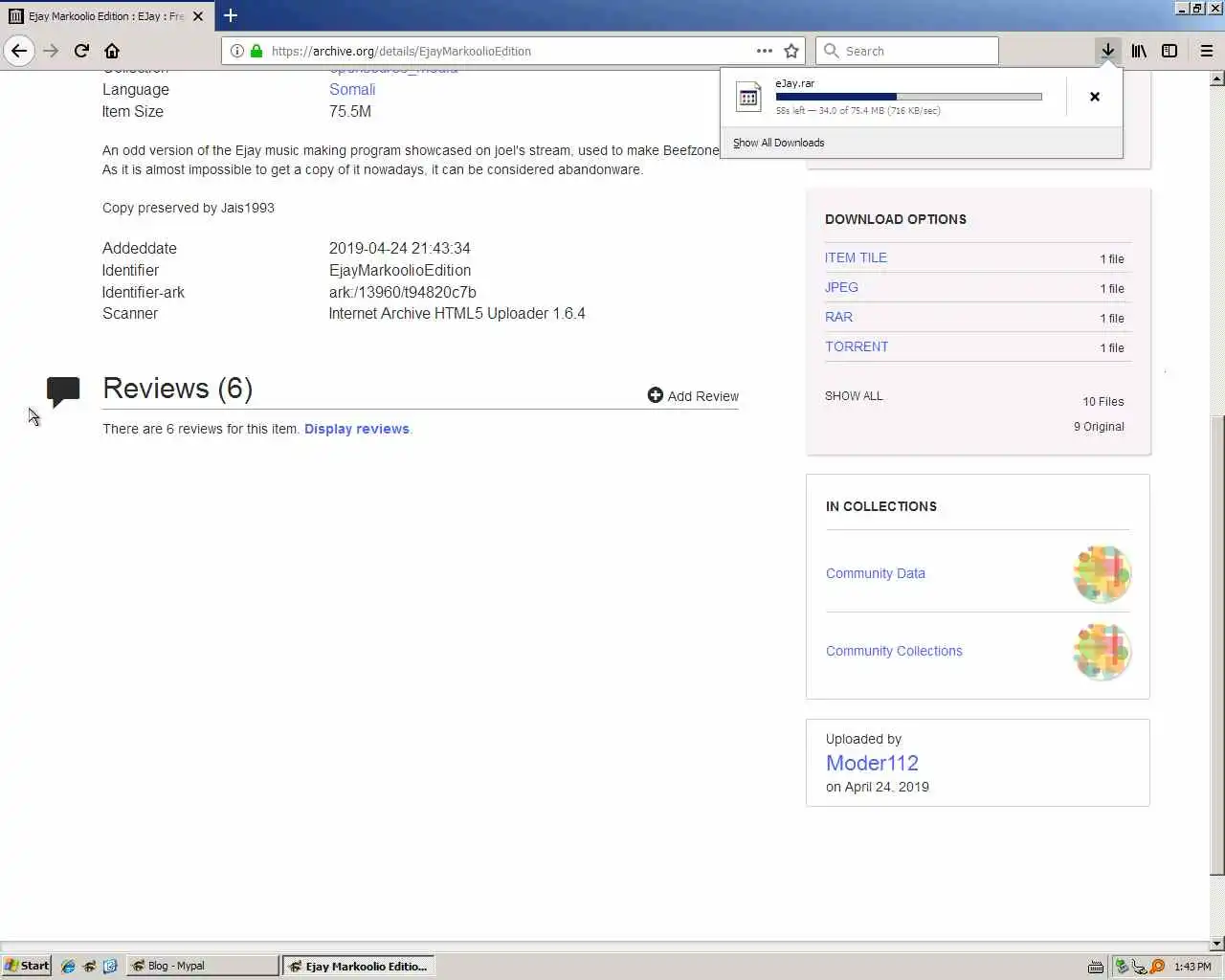1225x980 pixels.
Task: Click the eJay.rar file icon in downloads
Action: point(748,97)
